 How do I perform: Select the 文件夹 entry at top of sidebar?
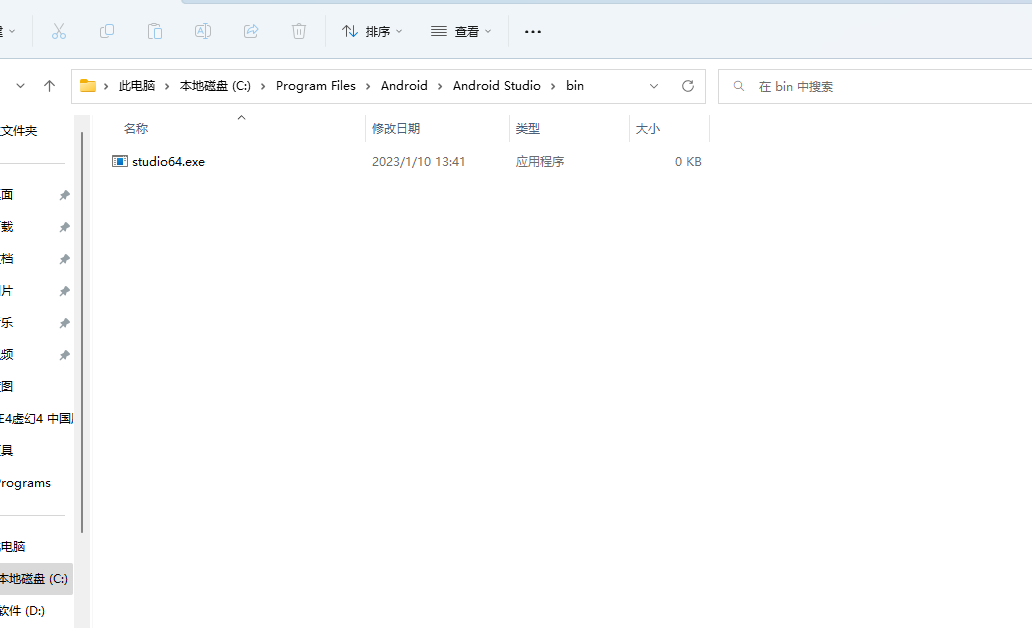[18, 130]
